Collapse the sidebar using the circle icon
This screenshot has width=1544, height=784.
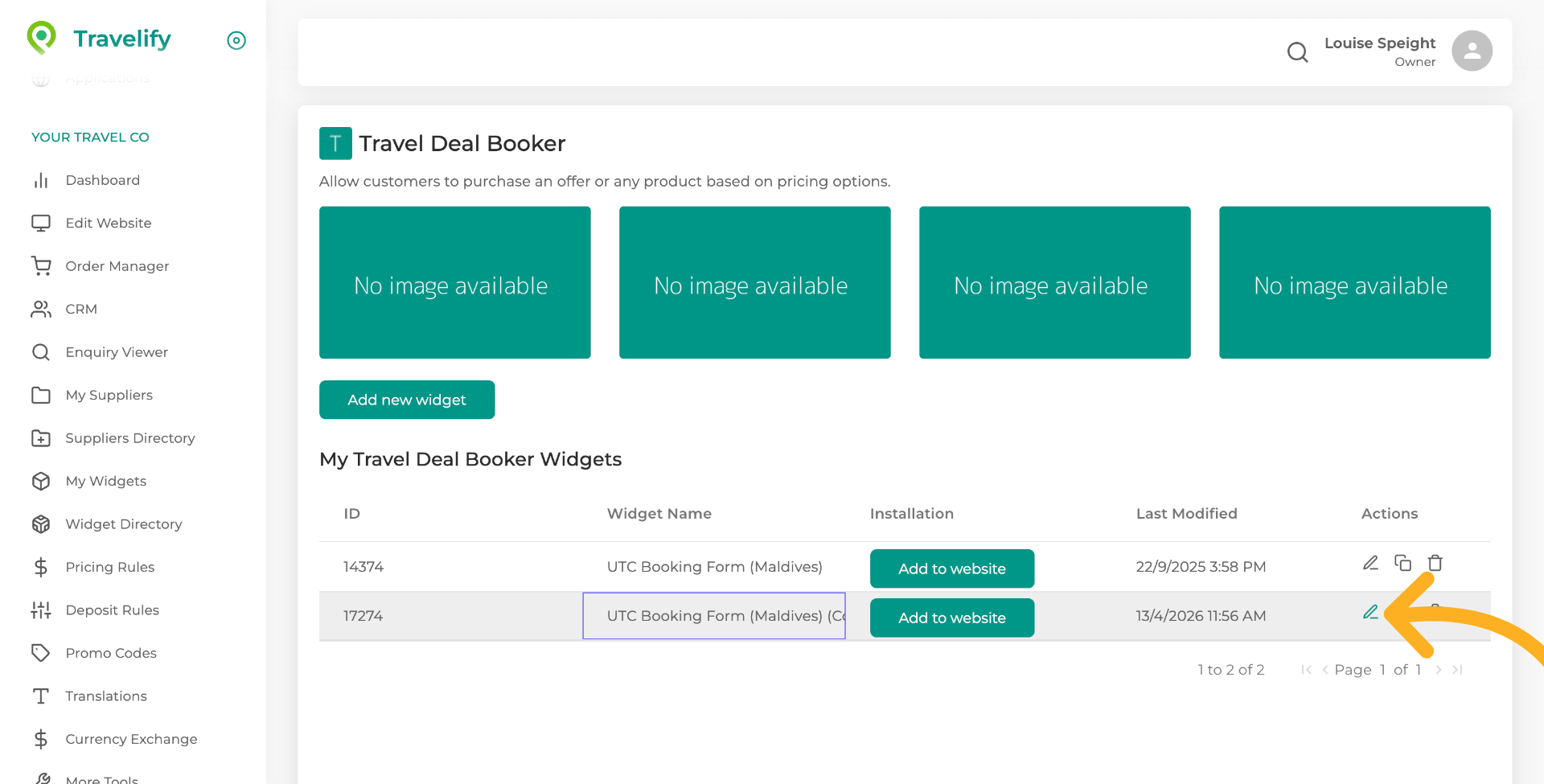236,40
